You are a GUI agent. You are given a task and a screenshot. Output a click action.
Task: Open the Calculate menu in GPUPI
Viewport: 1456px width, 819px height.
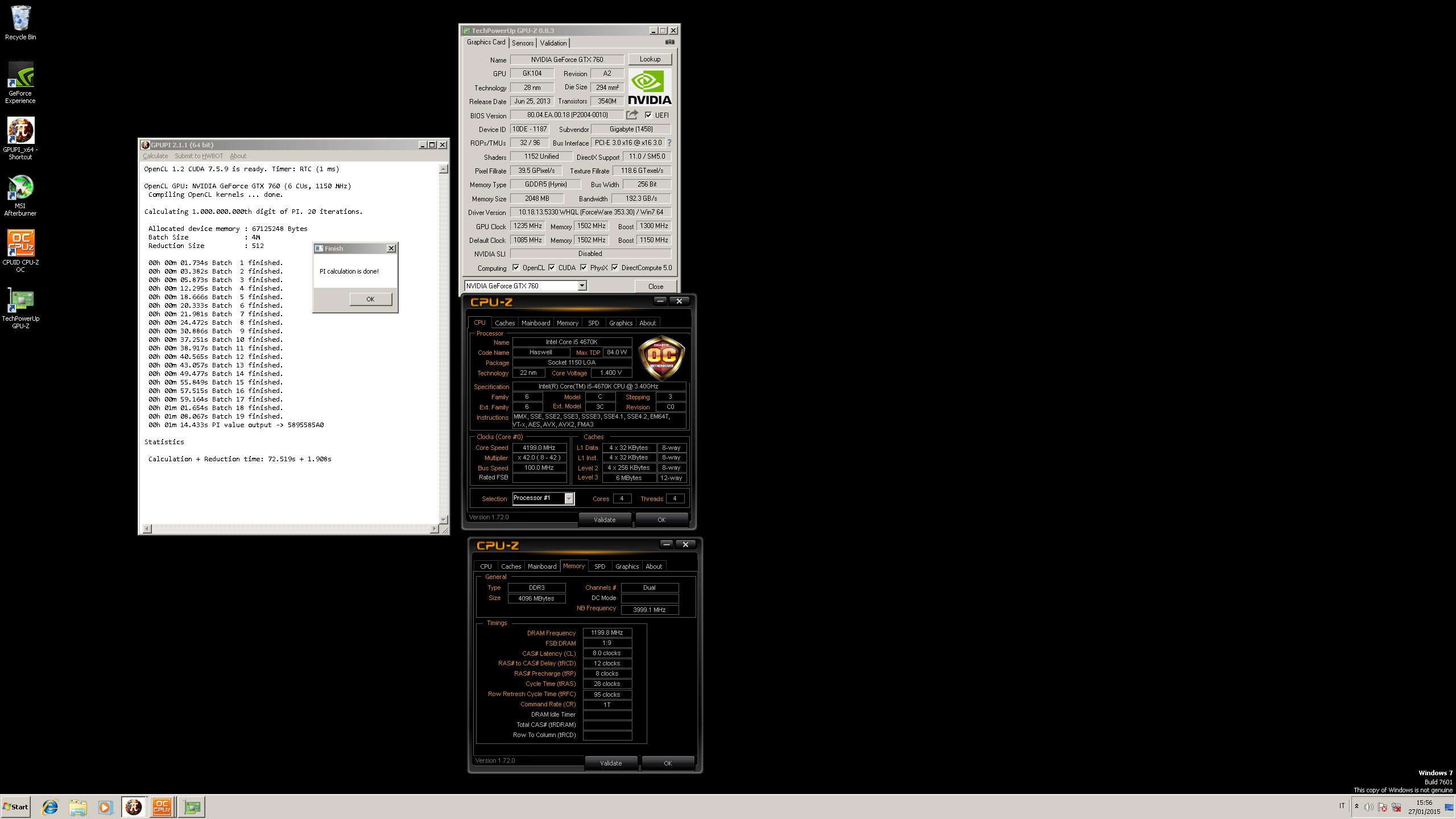(x=155, y=156)
